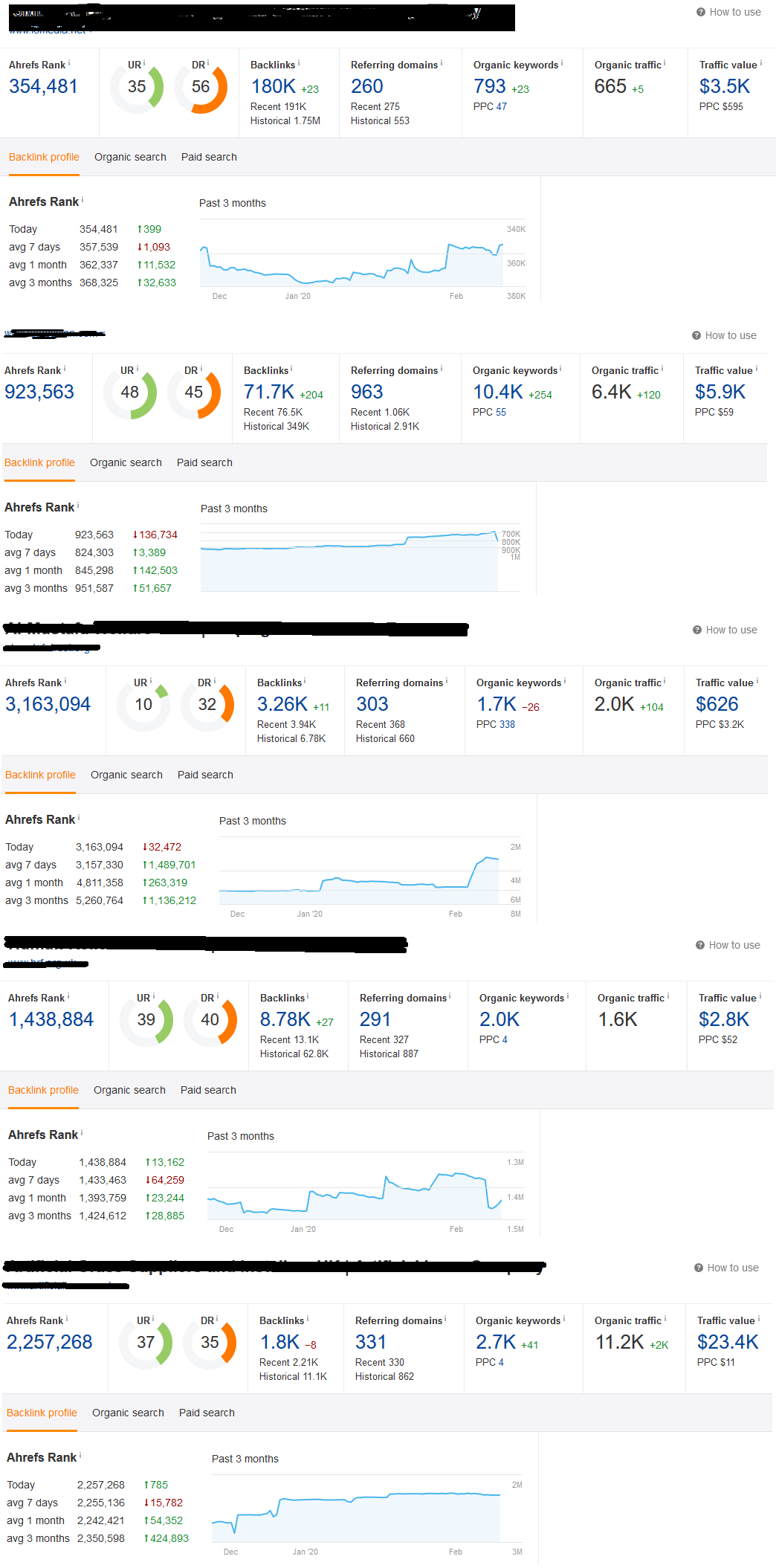Screen dimensions: 776x1568
Task: Switch to Organic search tab under the 1.8K backlinks panel
Action: 128,1413
